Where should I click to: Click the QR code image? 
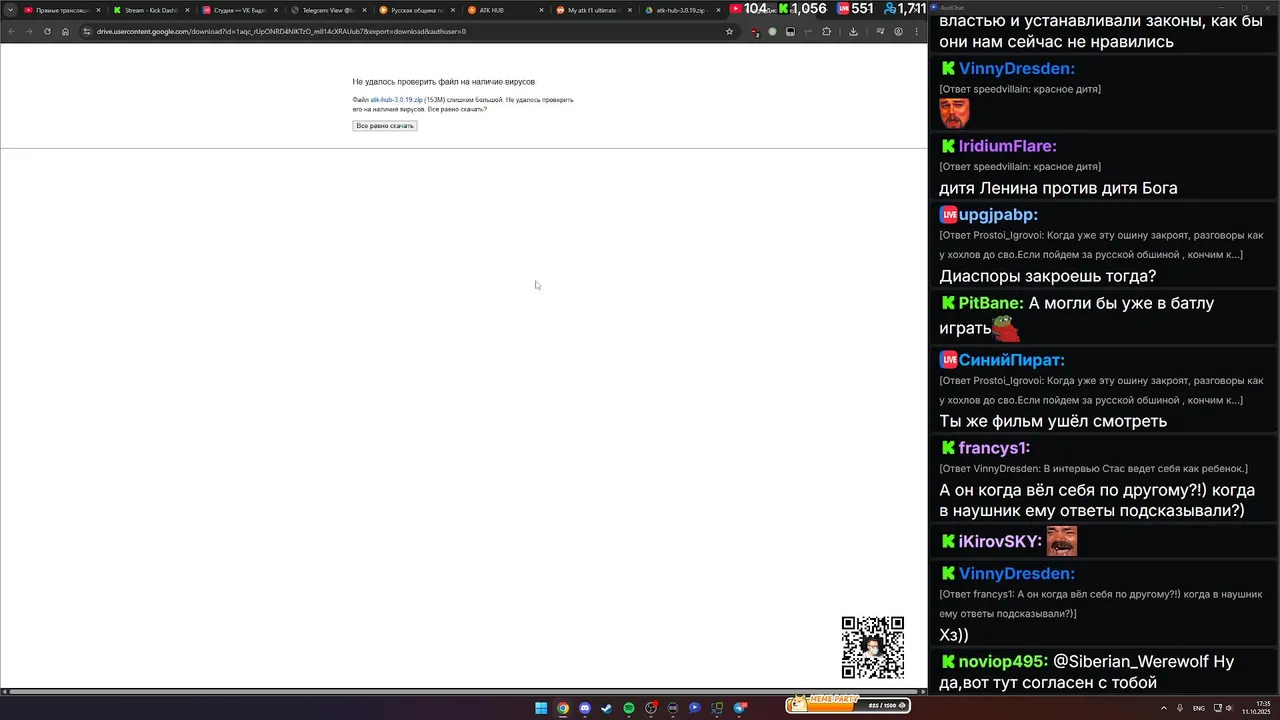click(x=873, y=647)
